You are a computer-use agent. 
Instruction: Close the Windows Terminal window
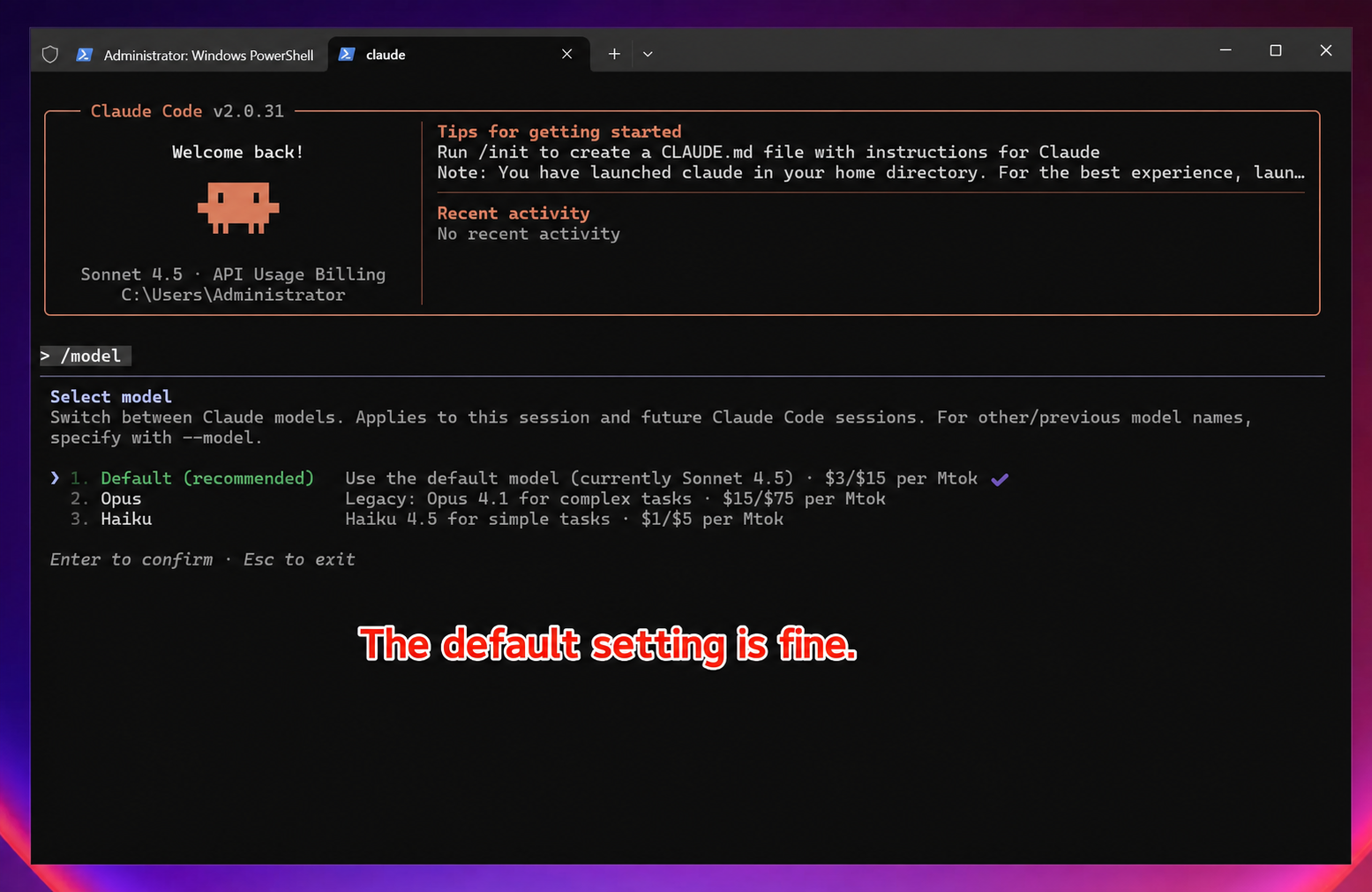click(x=1325, y=50)
